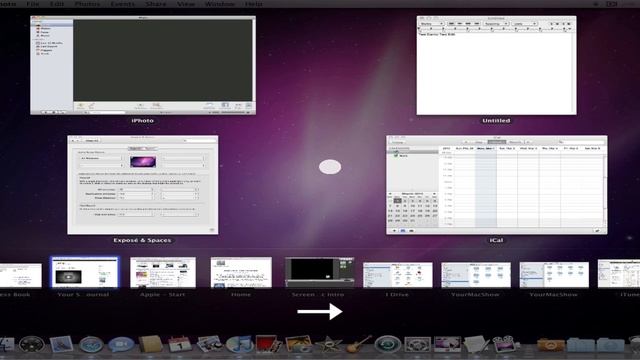This screenshot has width=640, height=360.
Task: Open the Edit menu
Action: point(57,4)
